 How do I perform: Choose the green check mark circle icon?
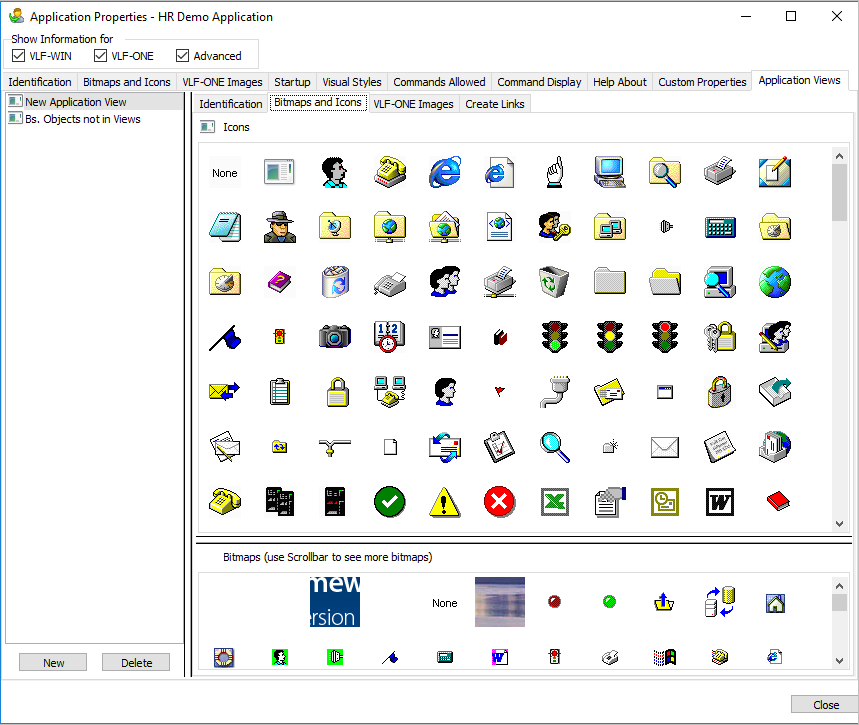point(390,502)
